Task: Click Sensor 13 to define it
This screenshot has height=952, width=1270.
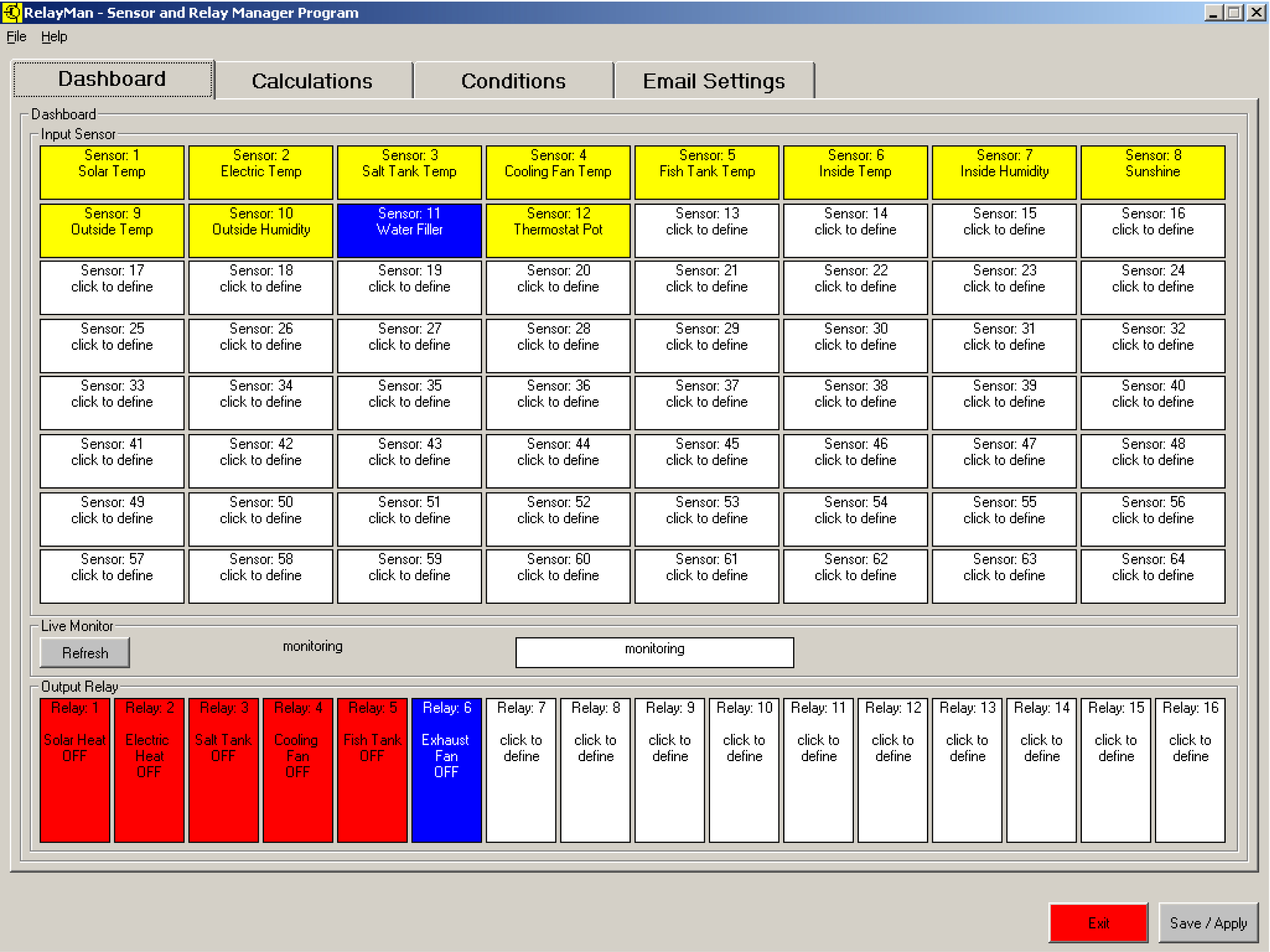Action: 706,230
